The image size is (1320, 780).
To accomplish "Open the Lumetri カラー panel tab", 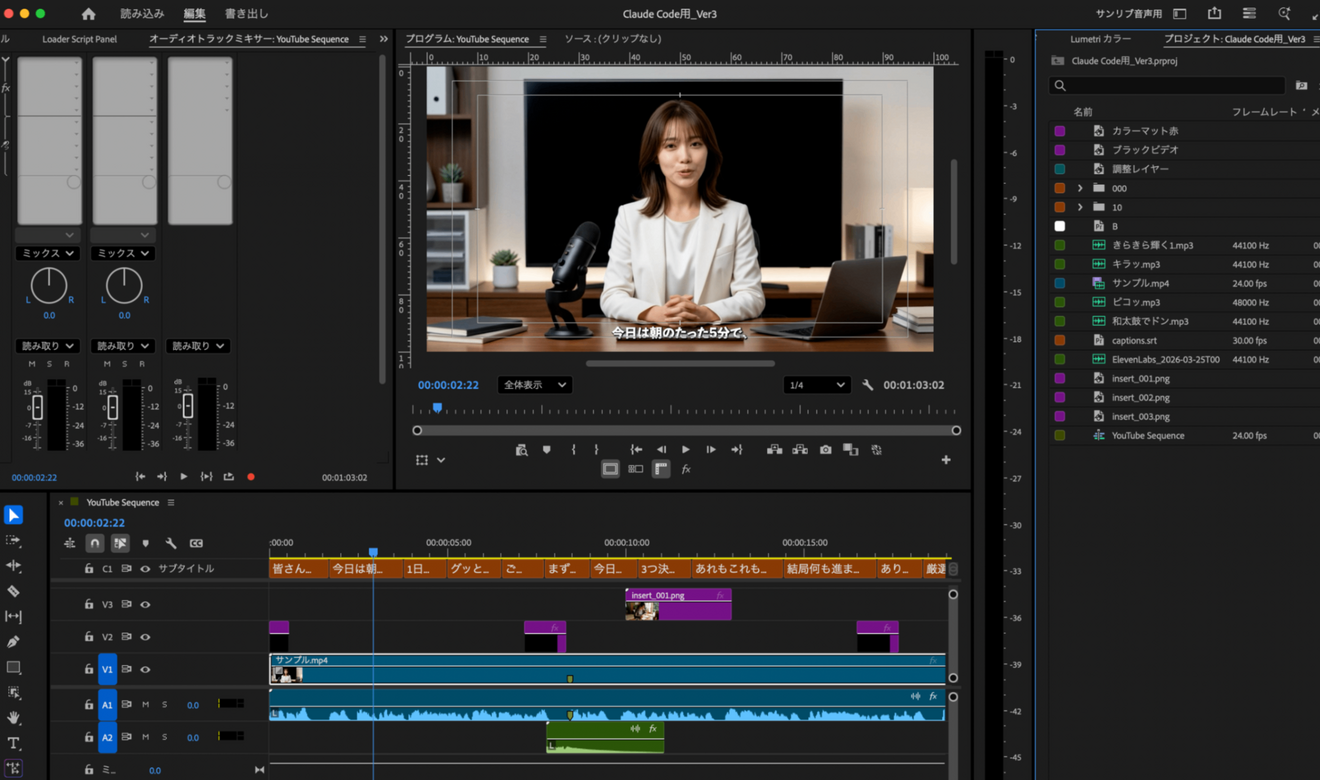I will 1100,39.
